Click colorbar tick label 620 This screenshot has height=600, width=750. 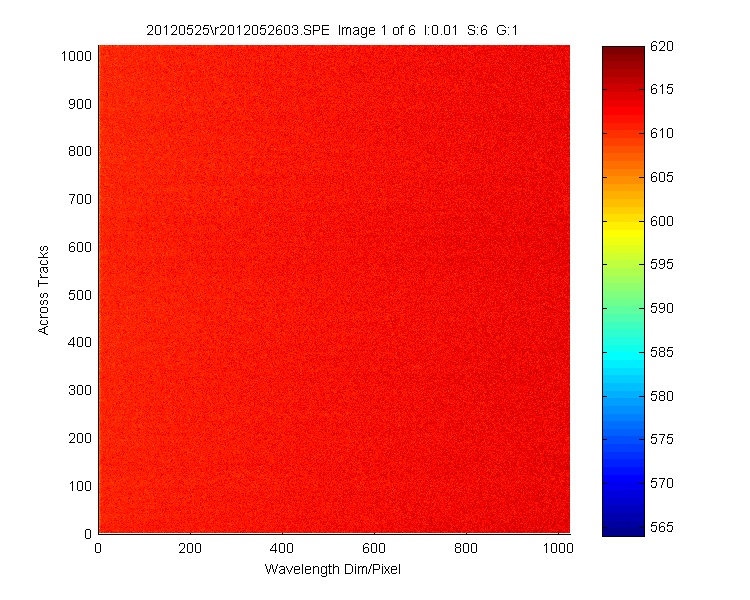[662, 46]
